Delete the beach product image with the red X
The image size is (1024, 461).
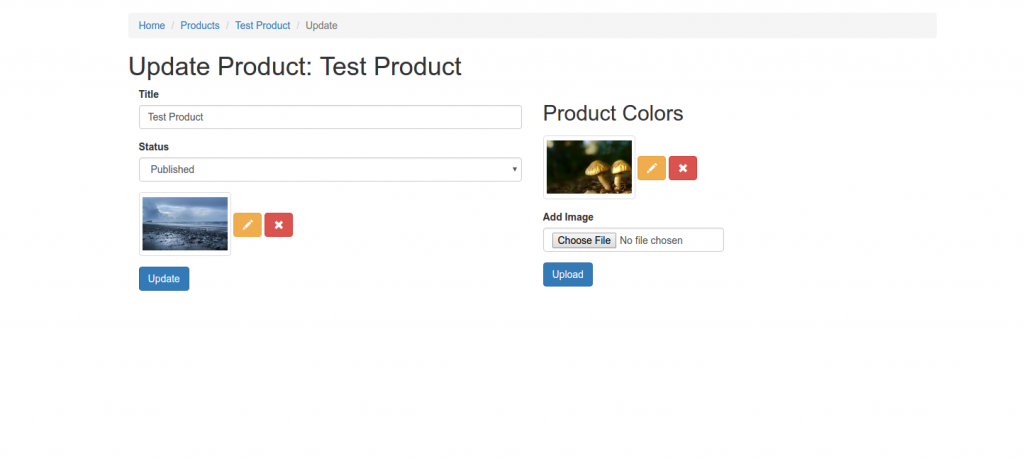point(279,225)
